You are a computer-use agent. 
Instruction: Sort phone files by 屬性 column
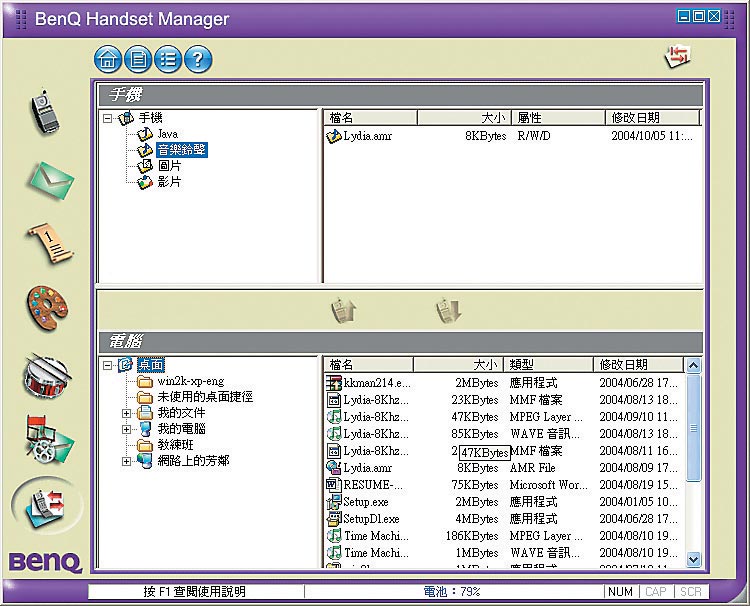558,118
